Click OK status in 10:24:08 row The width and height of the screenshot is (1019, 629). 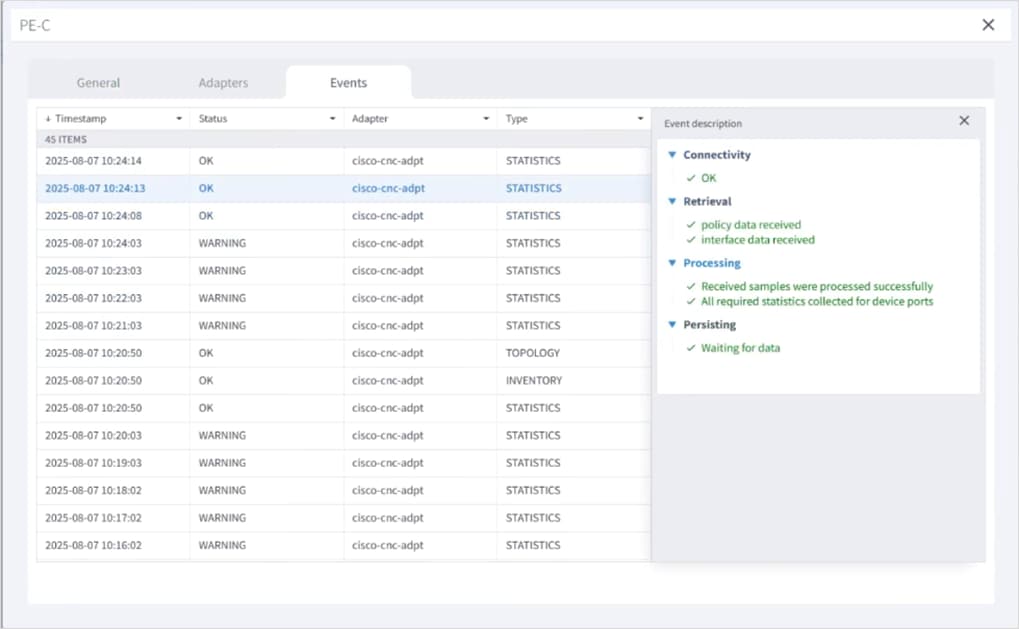(x=206, y=215)
